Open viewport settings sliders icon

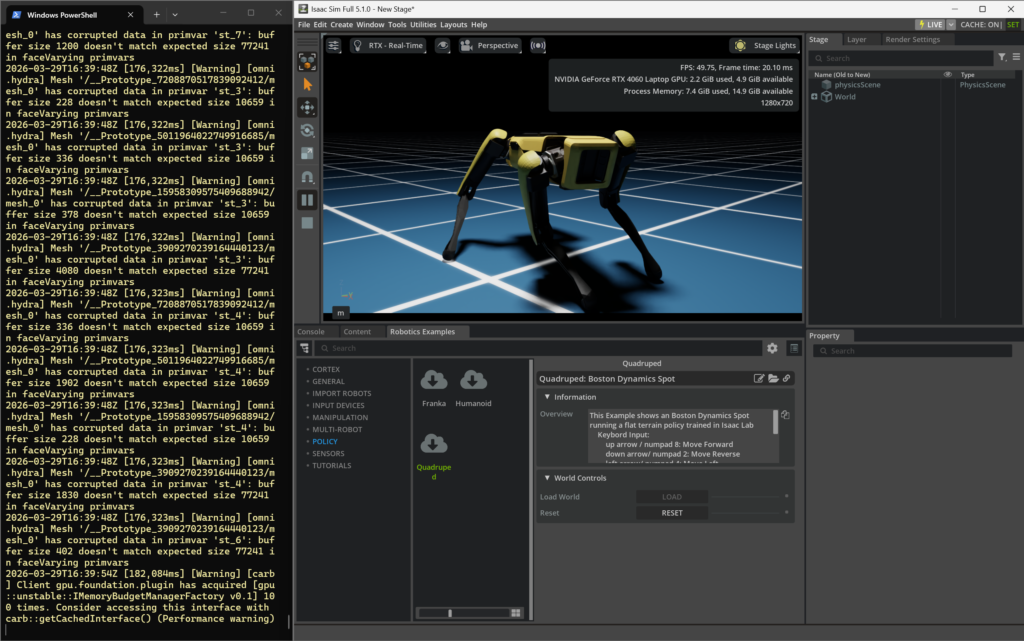[x=334, y=46]
